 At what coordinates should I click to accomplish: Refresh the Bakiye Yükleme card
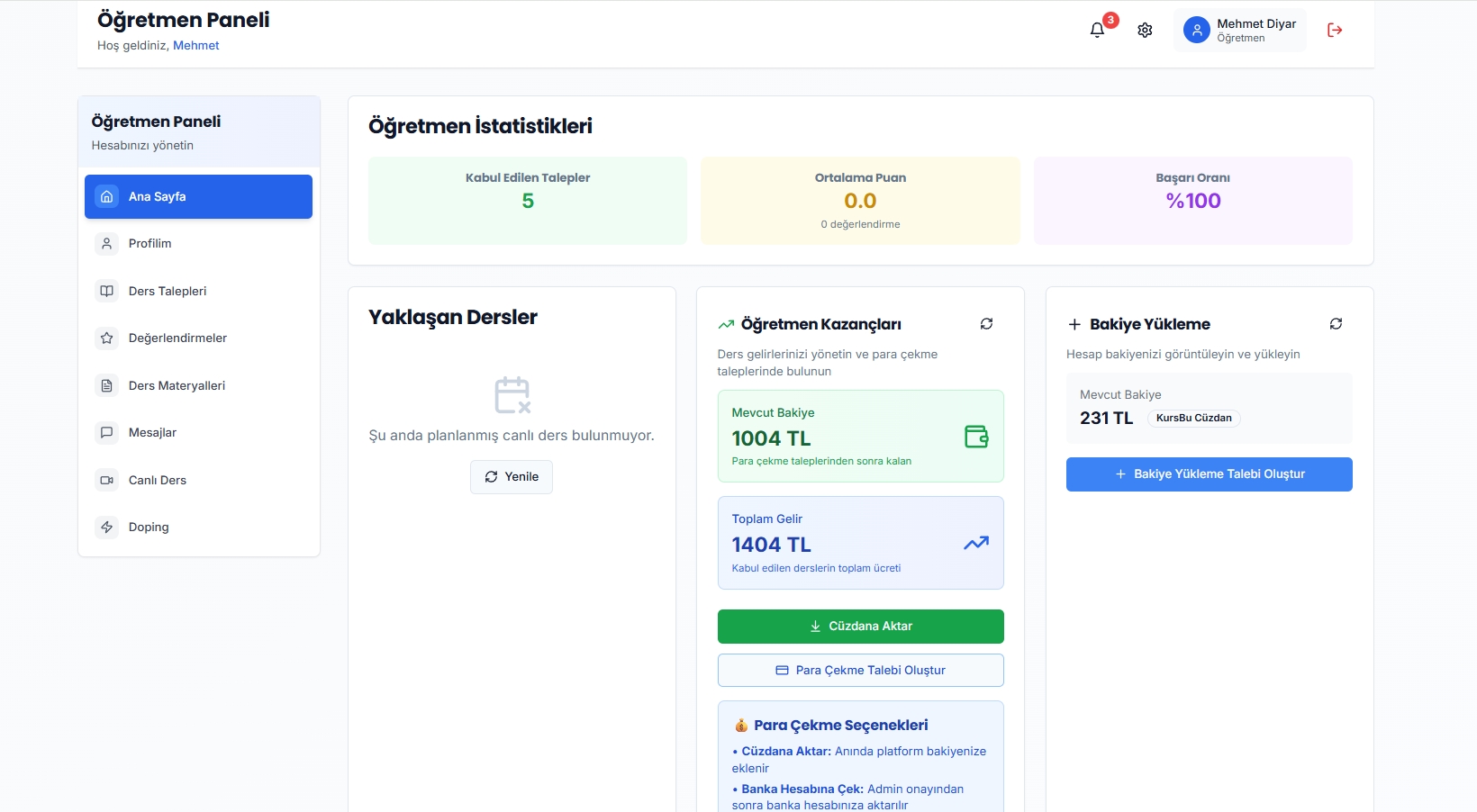pyautogui.click(x=1336, y=323)
